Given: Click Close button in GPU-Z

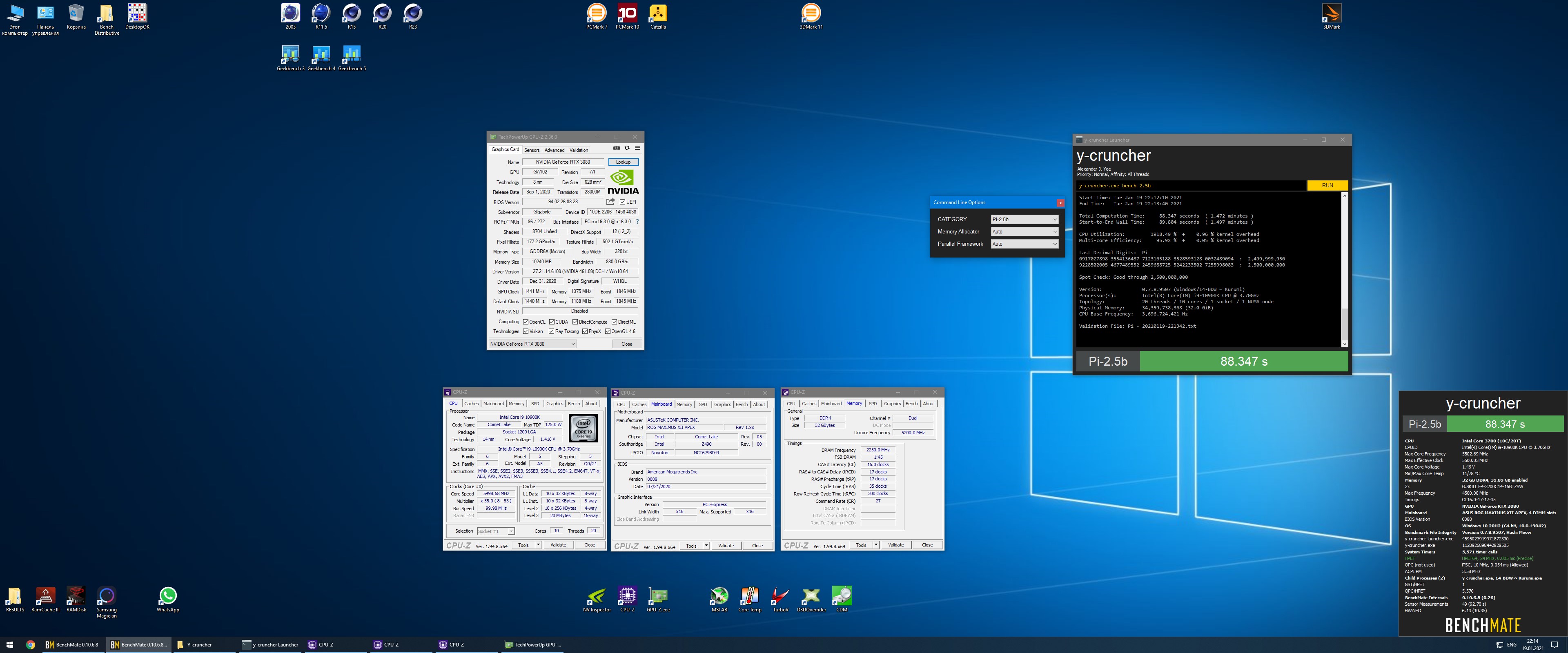Looking at the screenshot, I should 626,344.
